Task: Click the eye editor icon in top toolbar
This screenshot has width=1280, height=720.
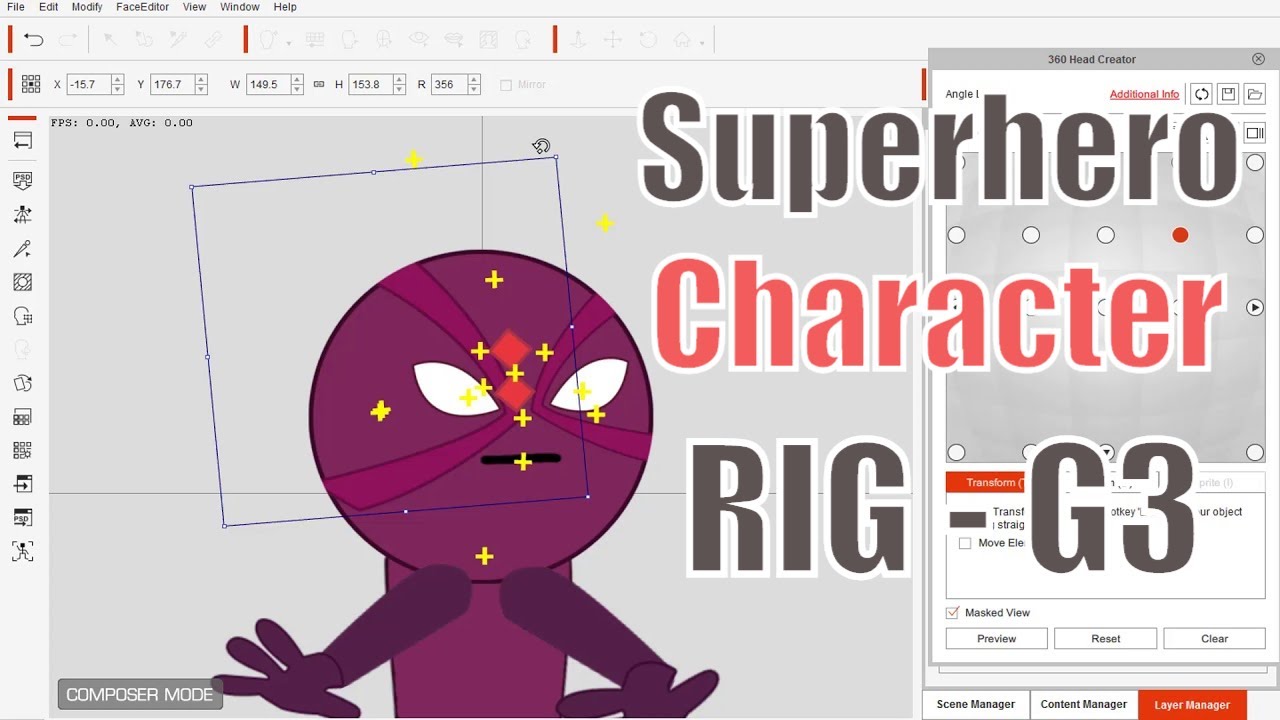Action: (419, 40)
